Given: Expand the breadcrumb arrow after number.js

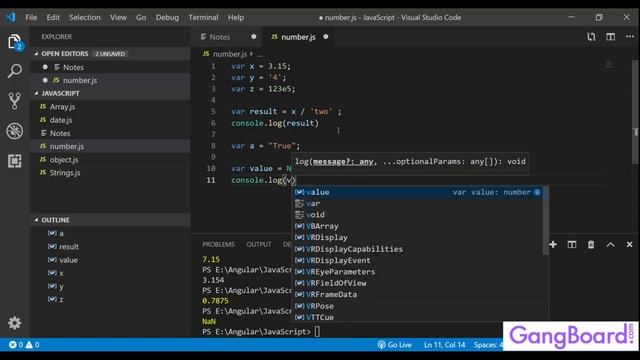Looking at the screenshot, I should tap(251, 53).
